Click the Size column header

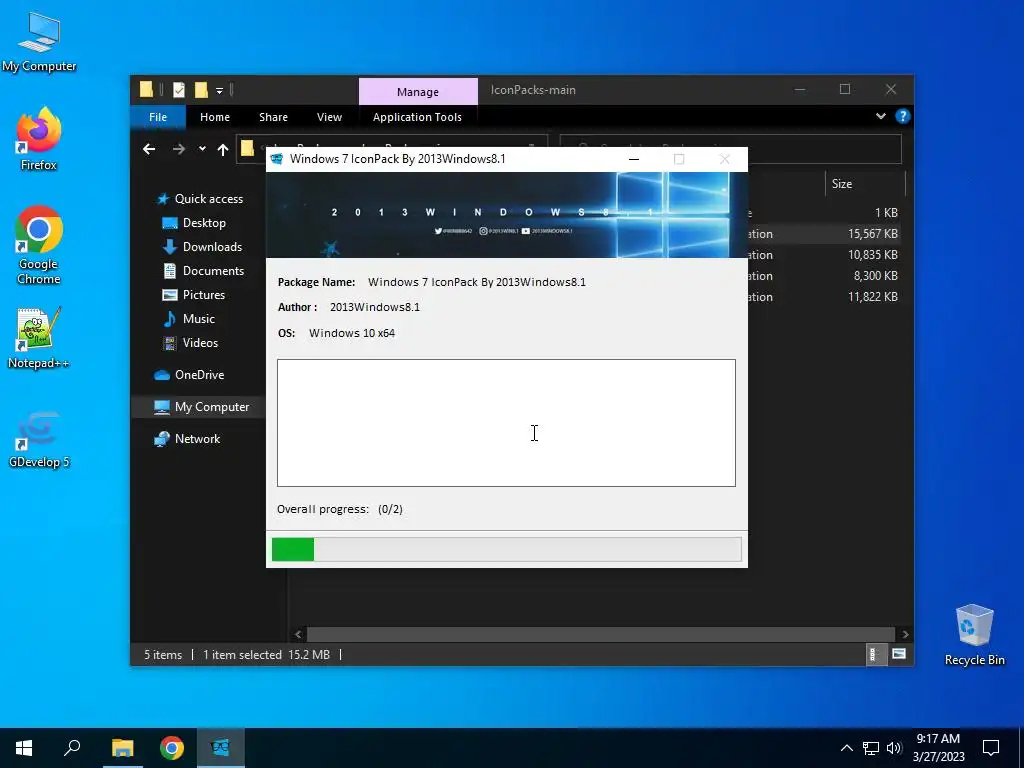(865, 184)
